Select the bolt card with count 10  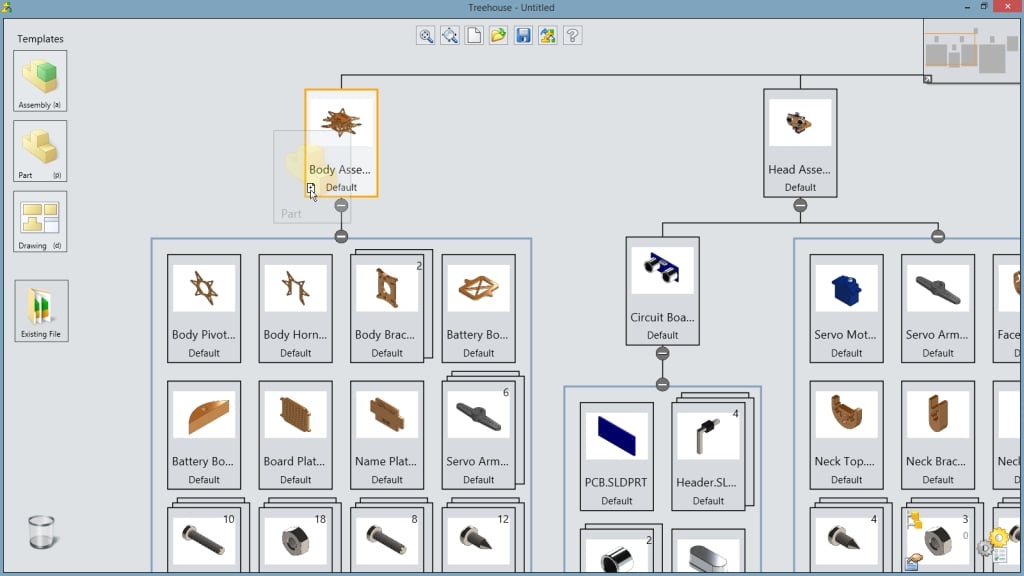point(204,541)
